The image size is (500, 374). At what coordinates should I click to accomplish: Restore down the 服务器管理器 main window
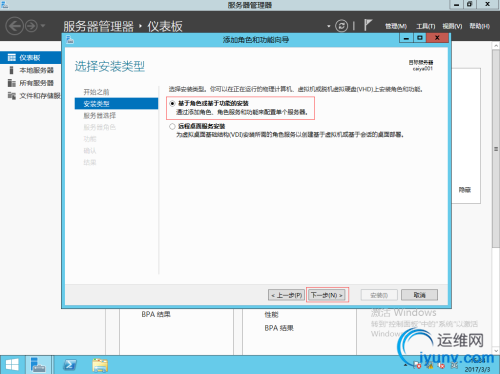(469, 4)
